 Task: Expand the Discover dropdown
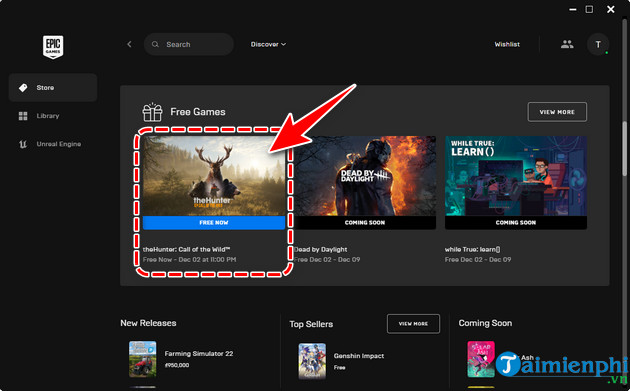pyautogui.click(x=268, y=44)
